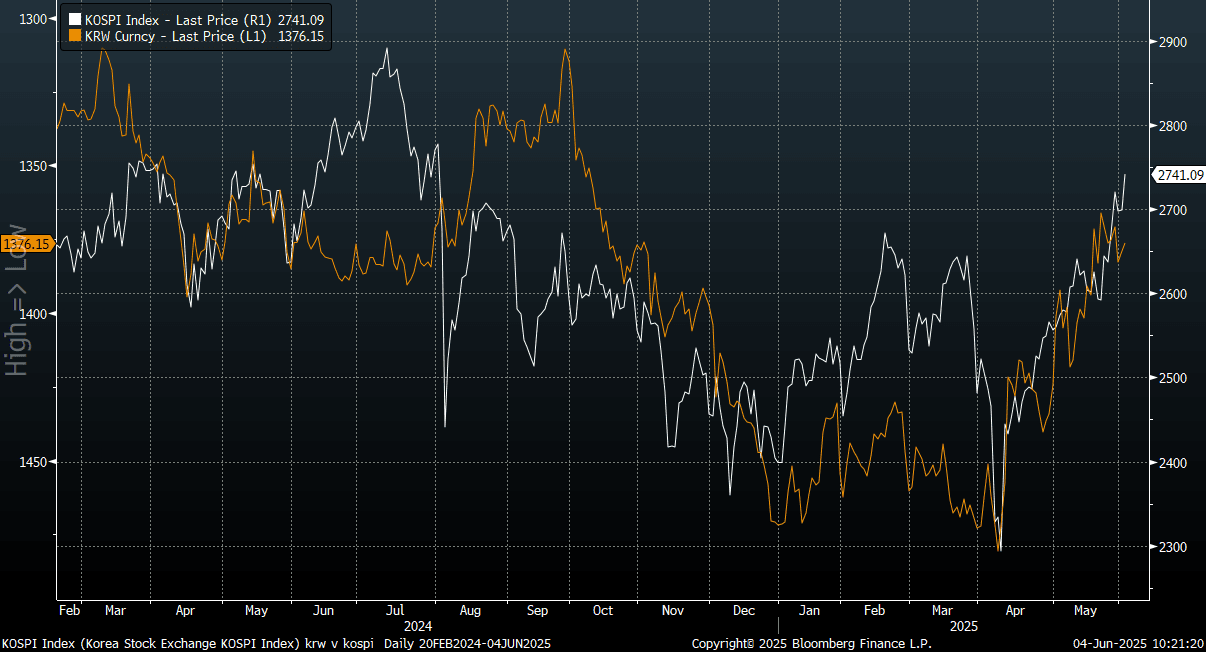This screenshot has width=1206, height=652.
Task: Click the Jul month label on timeline
Action: click(394, 609)
